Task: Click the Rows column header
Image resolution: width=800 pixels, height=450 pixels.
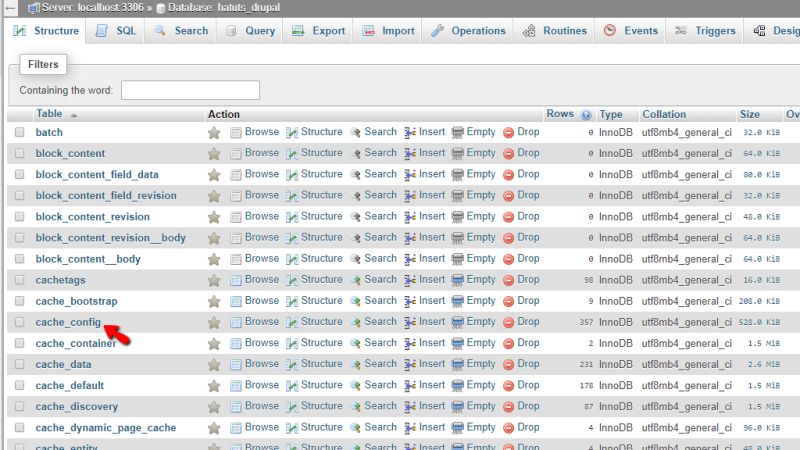Action: pyautogui.click(x=560, y=114)
